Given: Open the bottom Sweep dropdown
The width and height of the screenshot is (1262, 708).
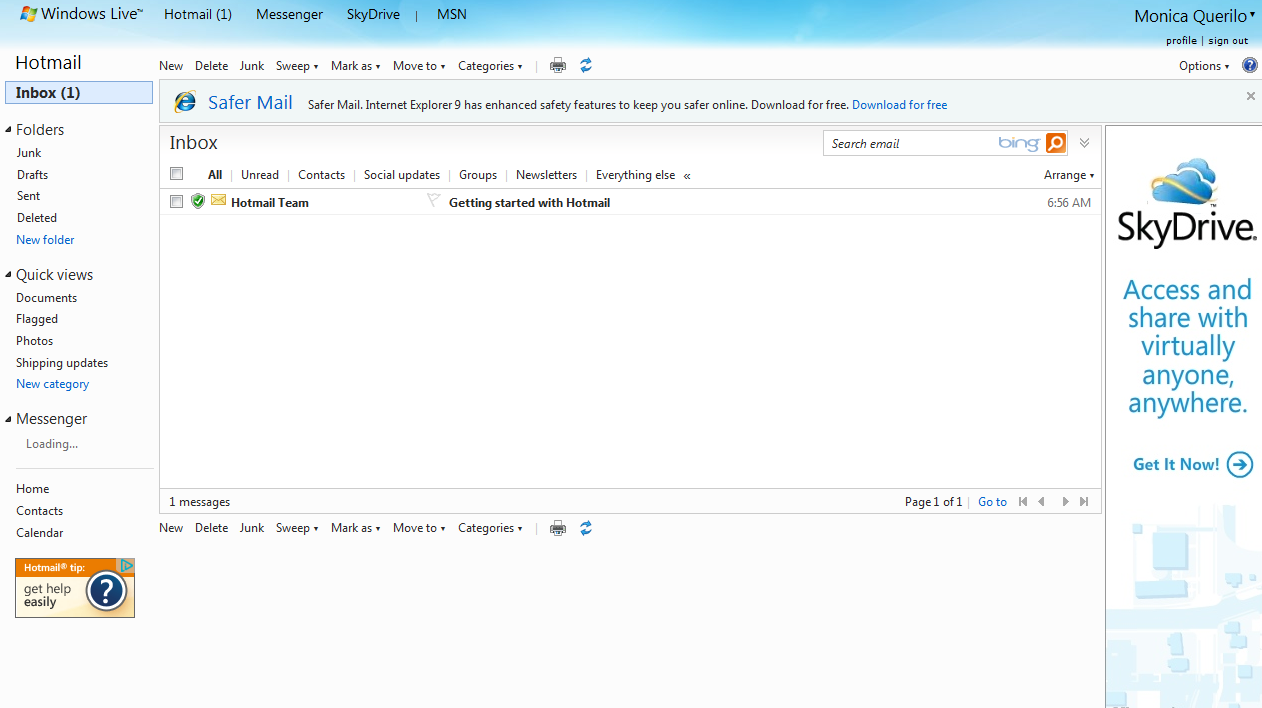Looking at the screenshot, I should tap(297, 528).
